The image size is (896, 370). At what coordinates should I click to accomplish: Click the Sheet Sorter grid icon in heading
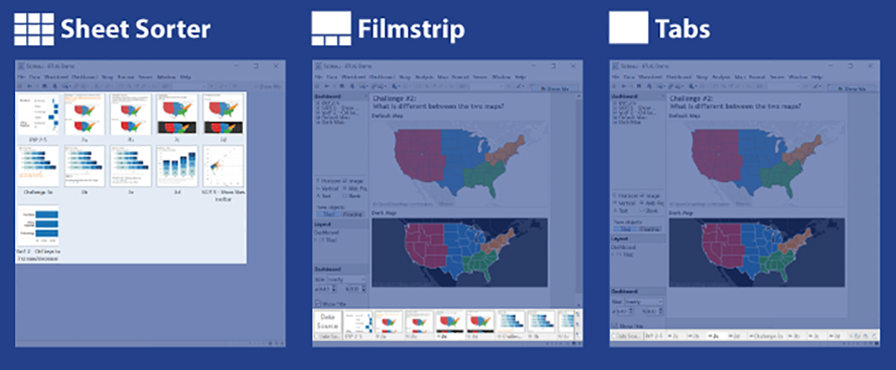tap(34, 29)
